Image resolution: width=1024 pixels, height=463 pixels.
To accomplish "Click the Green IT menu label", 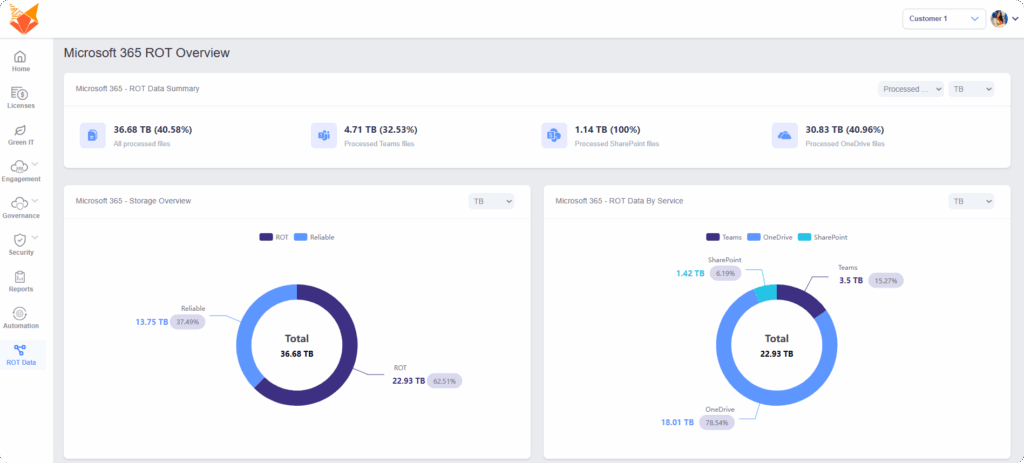I will point(21,142).
